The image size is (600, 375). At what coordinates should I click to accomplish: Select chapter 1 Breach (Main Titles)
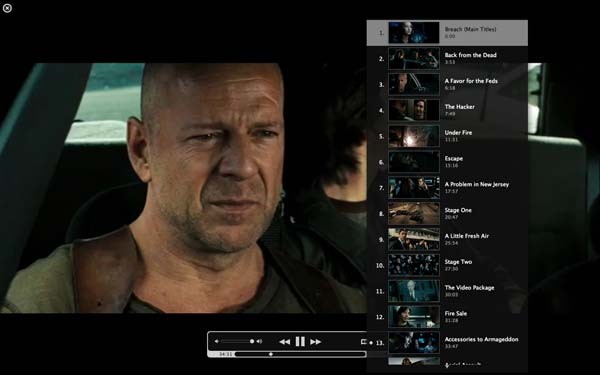coord(447,33)
